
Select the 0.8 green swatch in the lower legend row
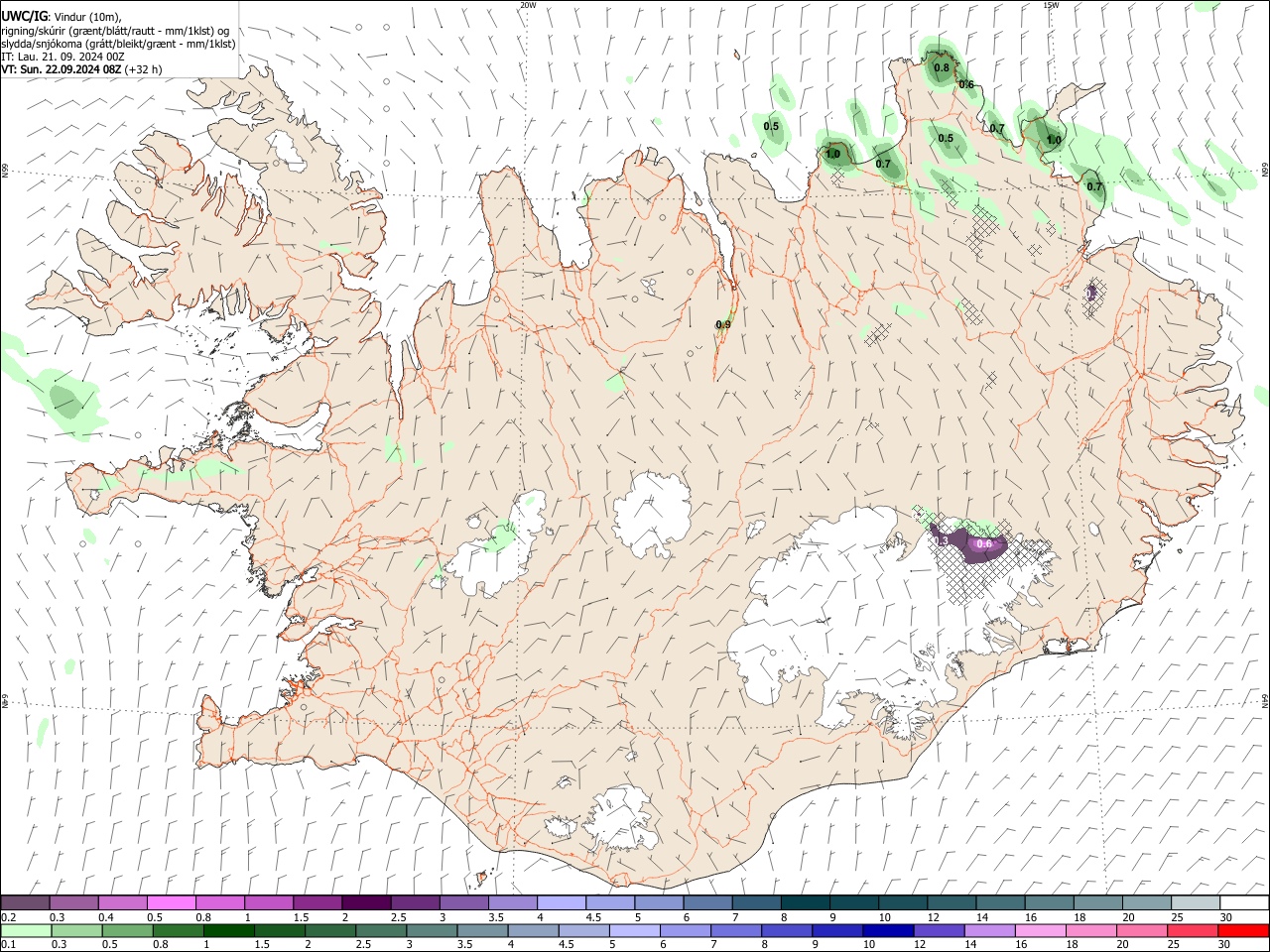tap(179, 930)
